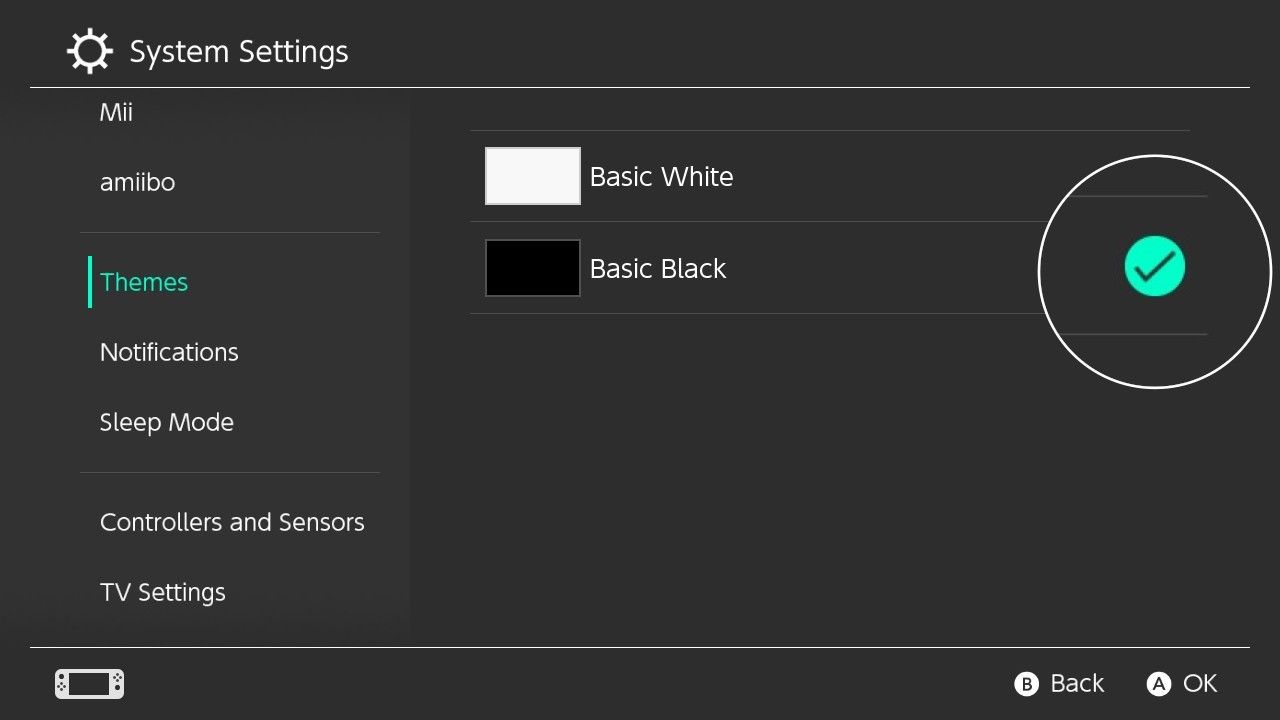Select the Basic Black theme label

coord(657,269)
